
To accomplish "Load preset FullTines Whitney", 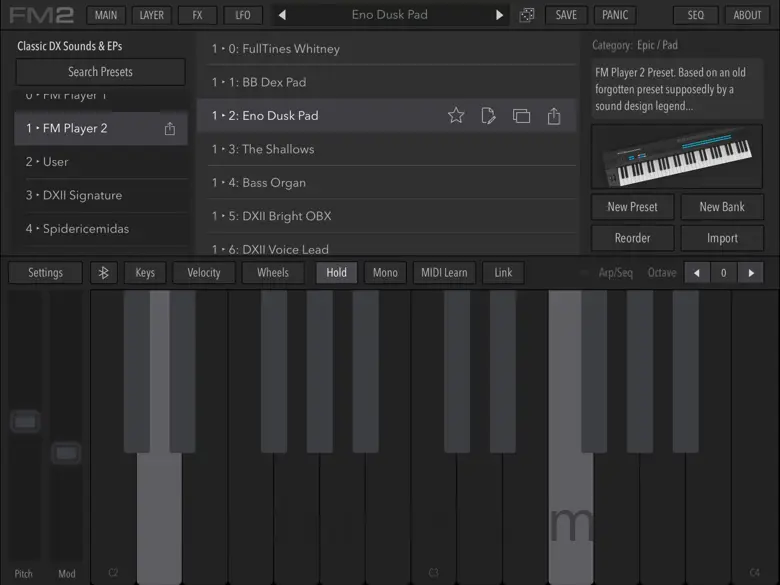I will [387, 49].
